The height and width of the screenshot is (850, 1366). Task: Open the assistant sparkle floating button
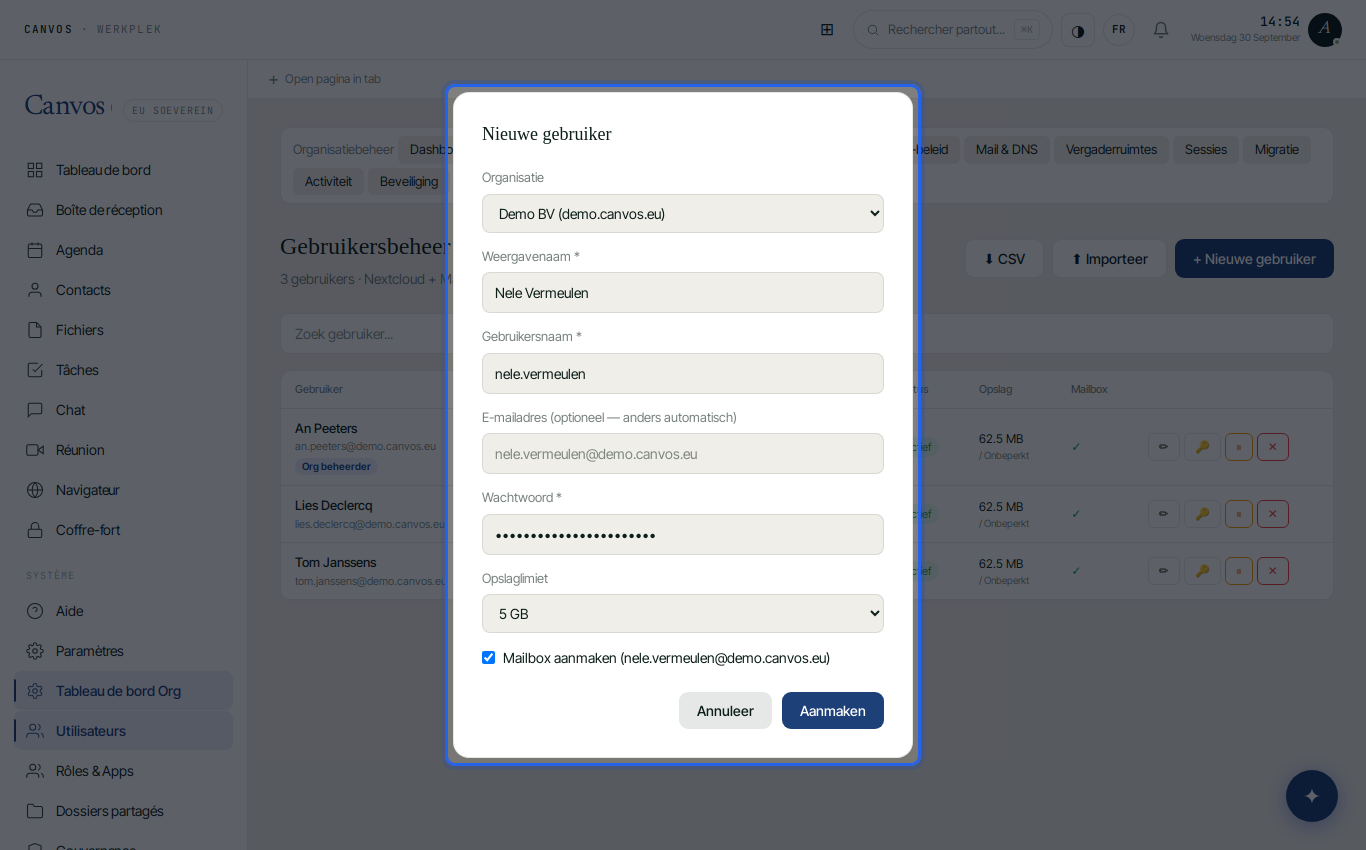[x=1312, y=796]
